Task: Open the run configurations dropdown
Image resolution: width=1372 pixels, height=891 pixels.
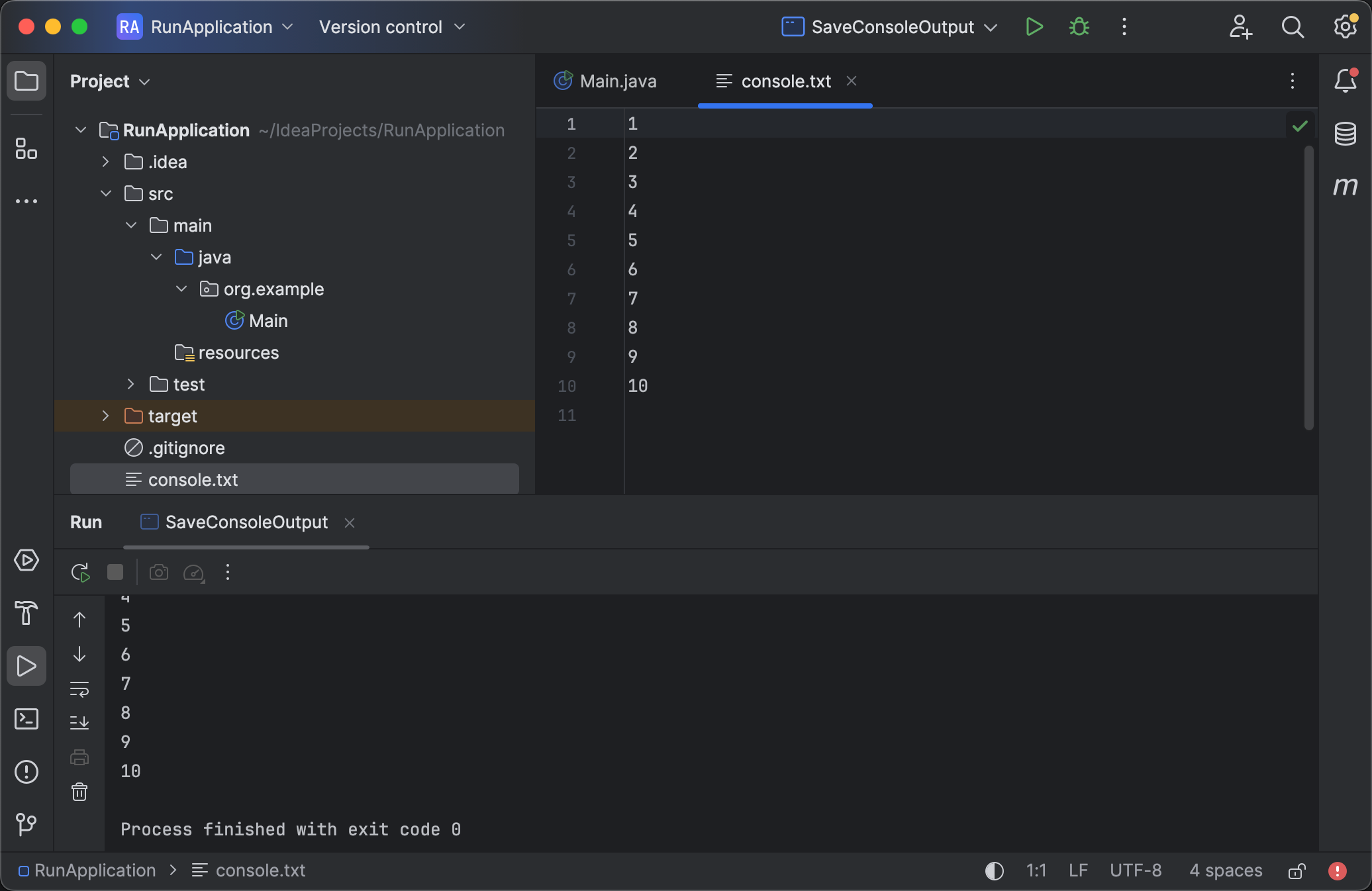Action: 991,27
